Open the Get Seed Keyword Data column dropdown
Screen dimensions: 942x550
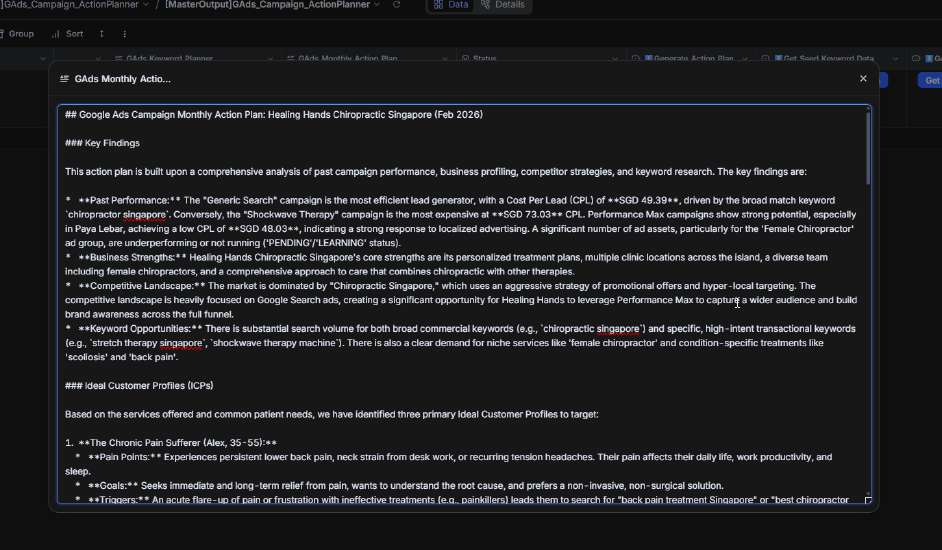pos(895,58)
